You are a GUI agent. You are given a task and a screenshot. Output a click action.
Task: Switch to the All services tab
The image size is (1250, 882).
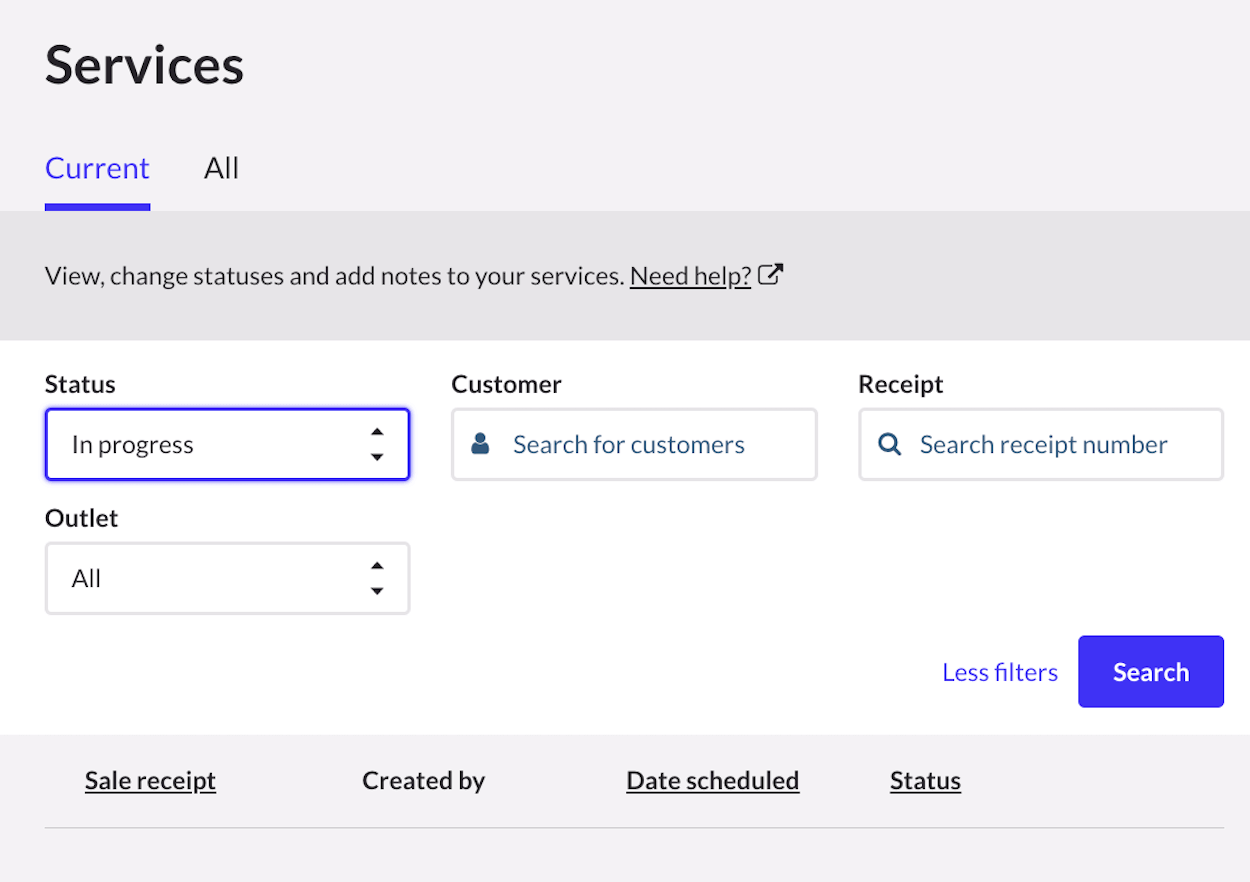221,168
